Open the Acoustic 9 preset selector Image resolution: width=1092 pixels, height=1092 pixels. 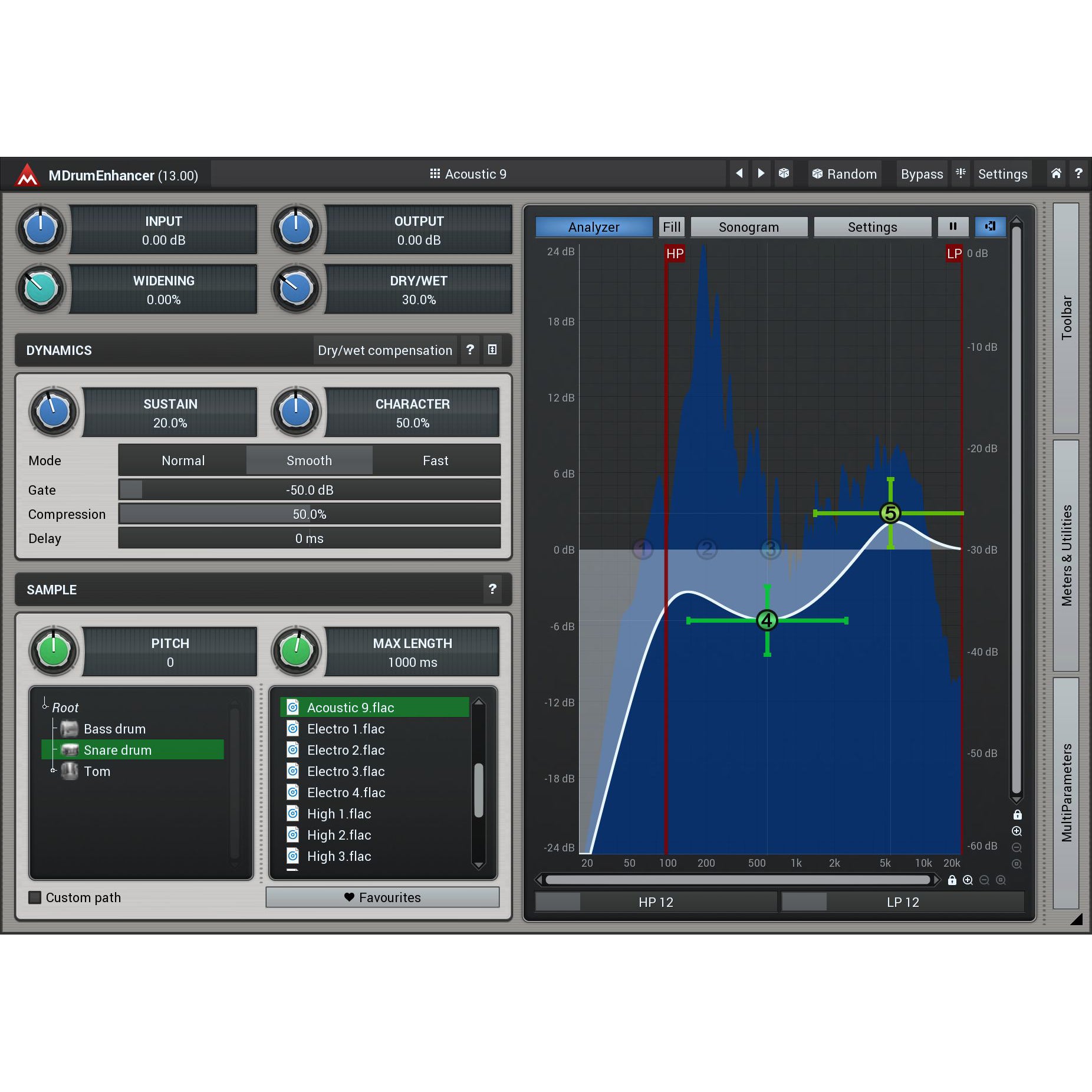468,174
